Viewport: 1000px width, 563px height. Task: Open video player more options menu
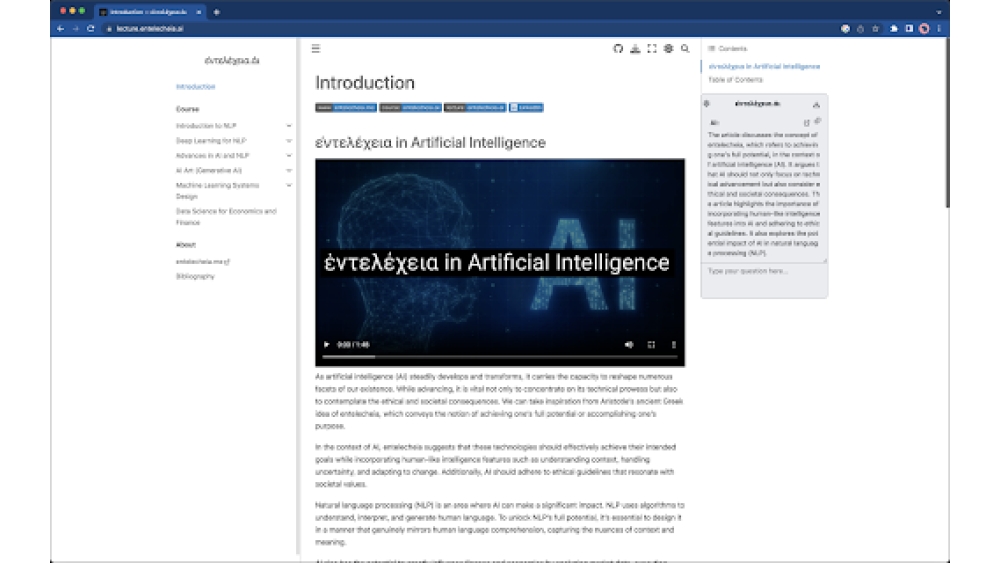tap(673, 344)
